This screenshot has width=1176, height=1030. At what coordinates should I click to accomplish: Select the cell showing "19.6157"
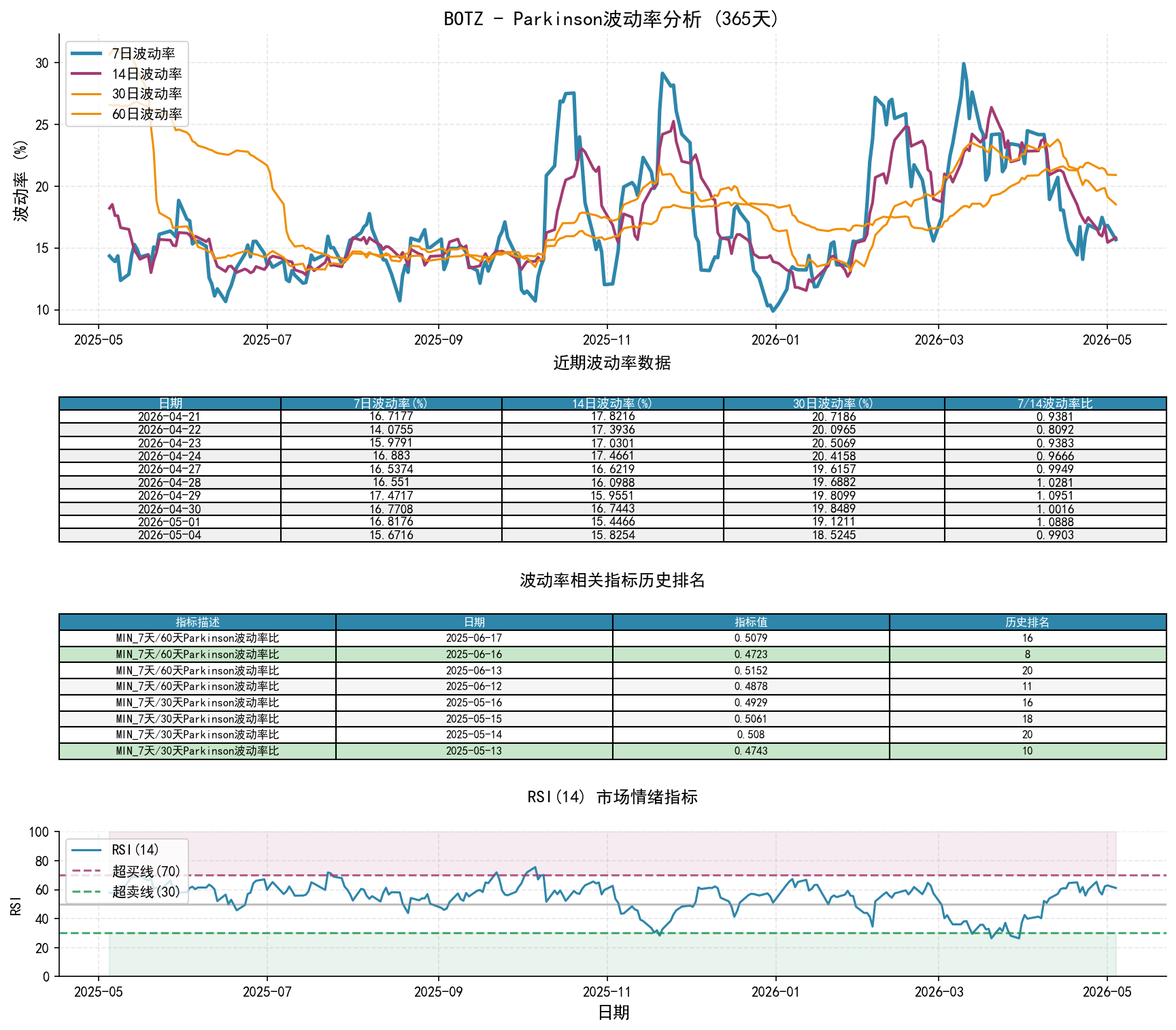834,469
